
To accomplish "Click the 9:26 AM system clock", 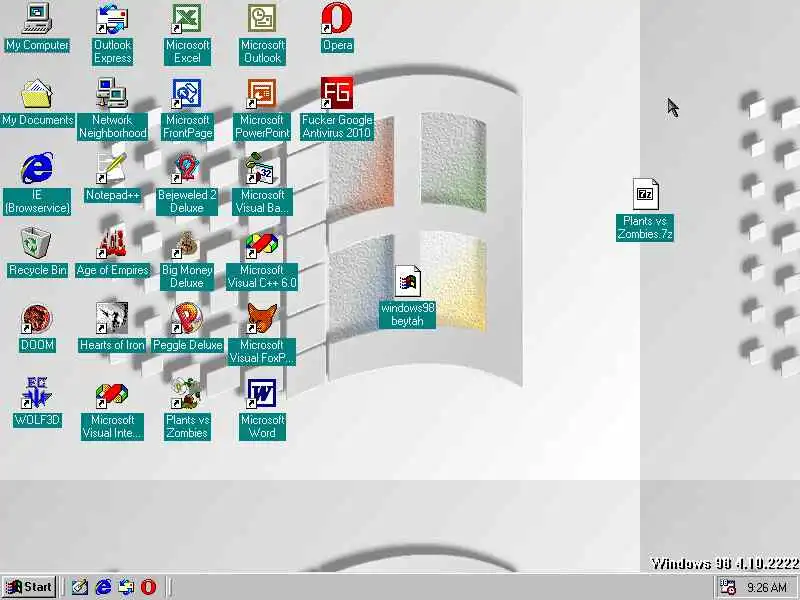I will pyautogui.click(x=767, y=588).
